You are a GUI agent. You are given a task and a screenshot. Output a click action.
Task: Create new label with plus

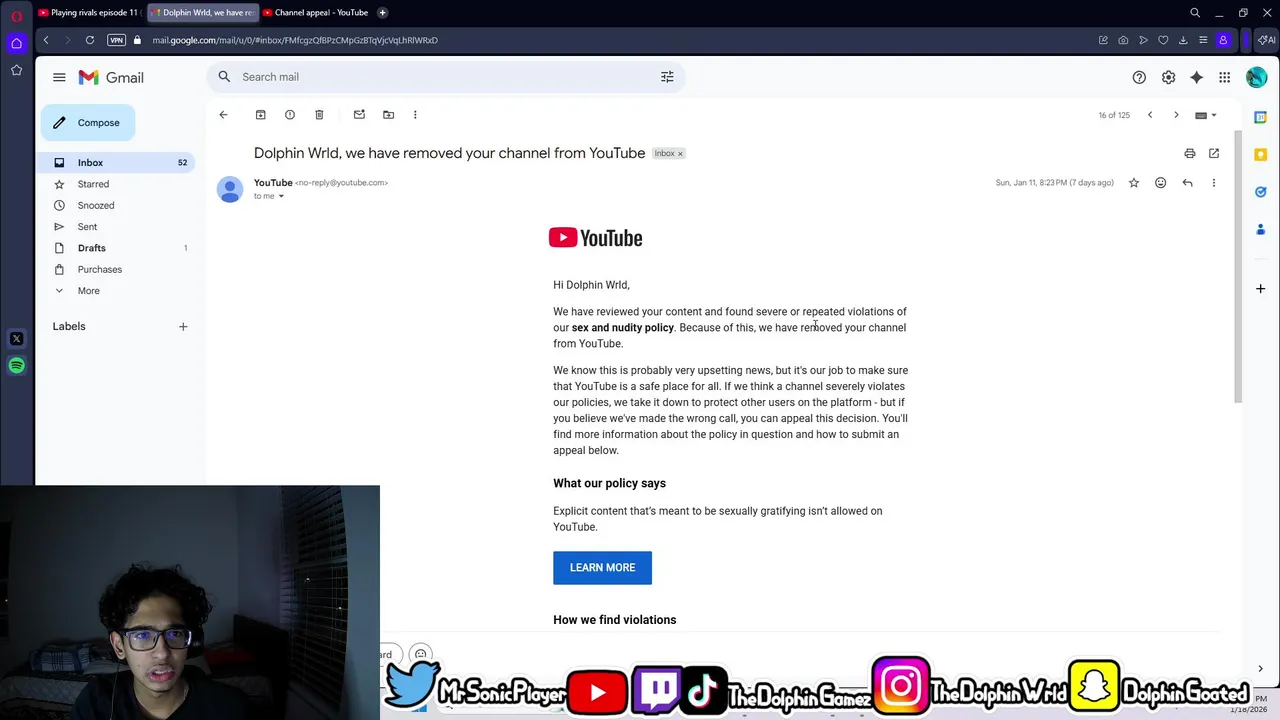183,327
